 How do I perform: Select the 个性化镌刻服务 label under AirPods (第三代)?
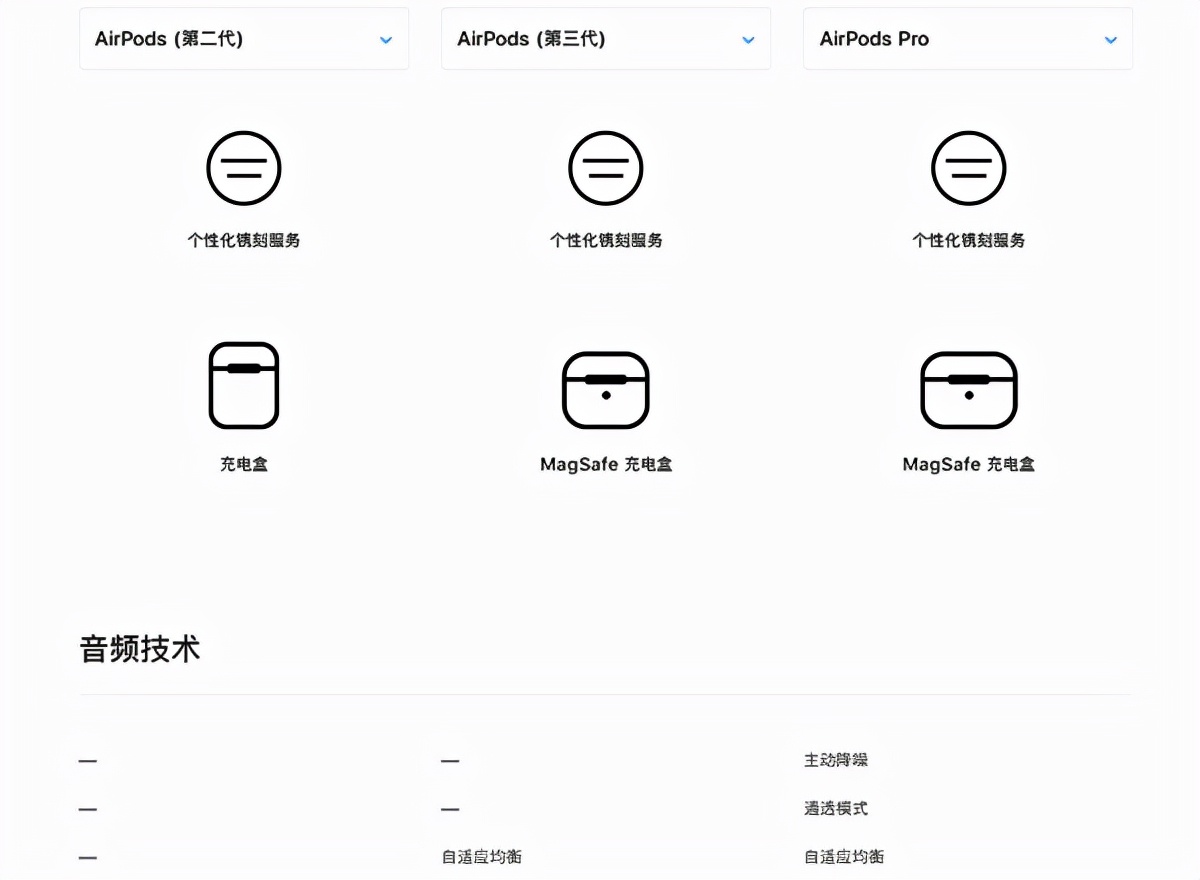coord(606,241)
